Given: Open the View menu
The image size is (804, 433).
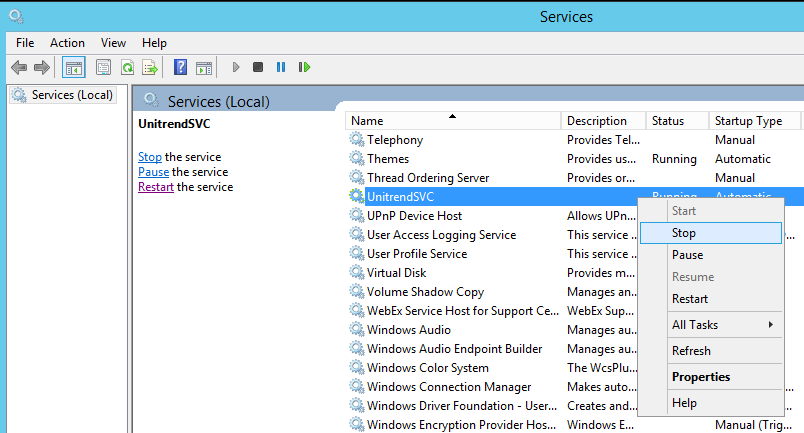Looking at the screenshot, I should click(113, 43).
